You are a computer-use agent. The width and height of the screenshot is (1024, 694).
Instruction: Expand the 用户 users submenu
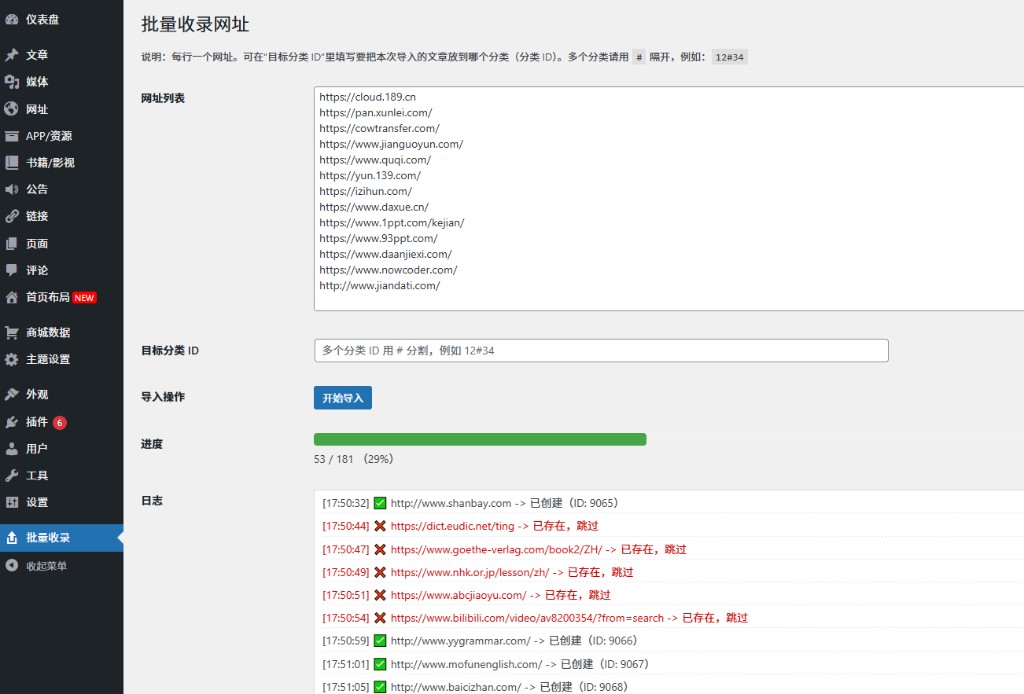pyautogui.click(x=36, y=448)
